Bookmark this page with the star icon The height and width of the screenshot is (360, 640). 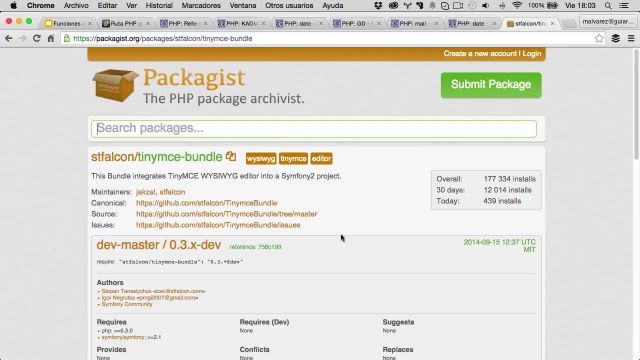click(599, 38)
